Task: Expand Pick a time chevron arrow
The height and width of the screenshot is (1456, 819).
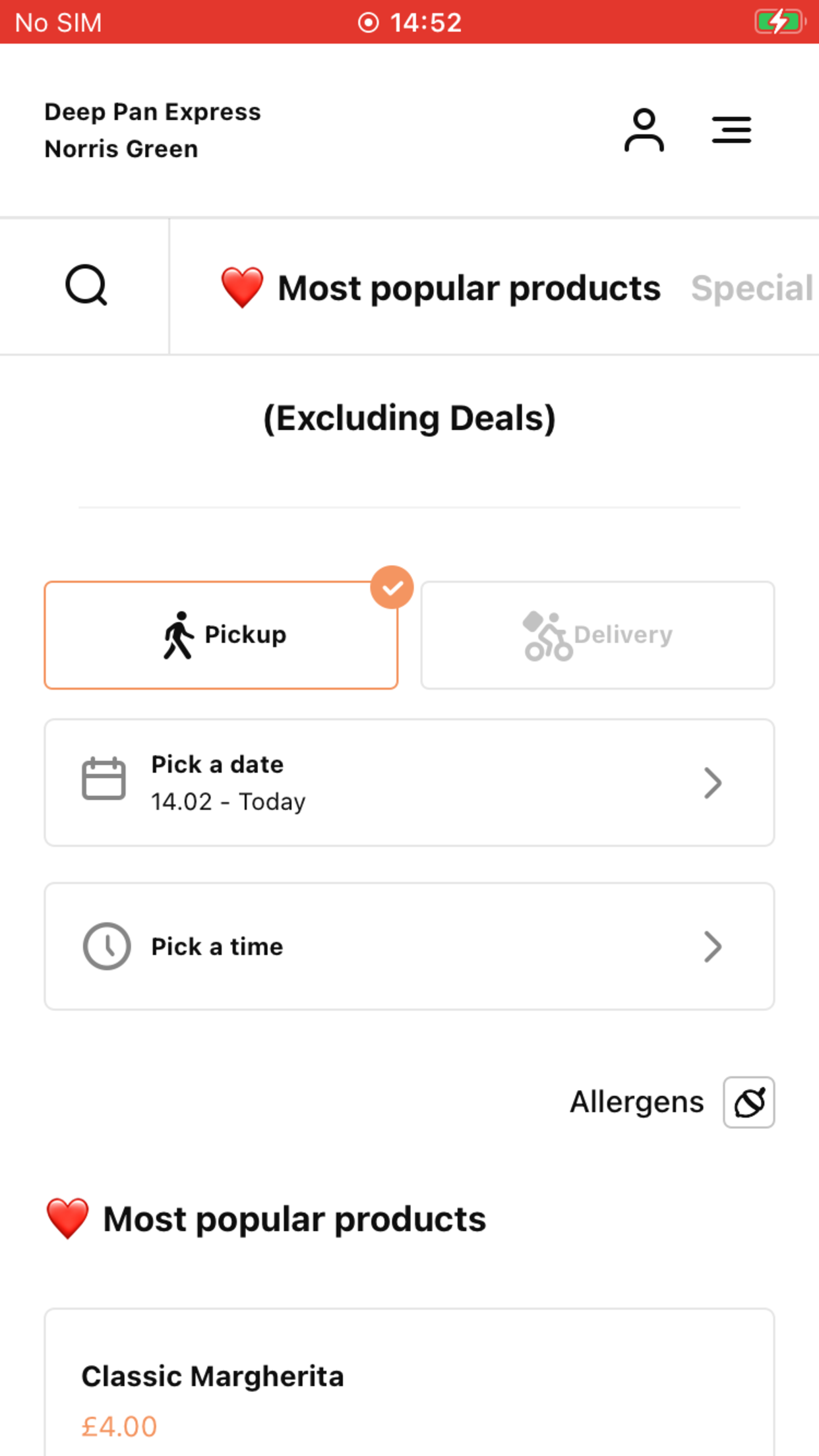Action: pos(712,947)
